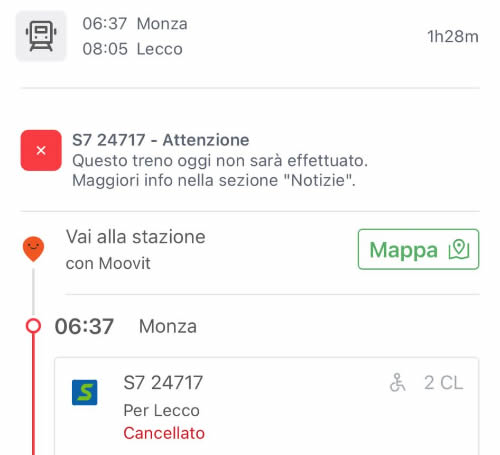Tap the blue S suburban line logo
The height and width of the screenshot is (455, 500).
pyautogui.click(x=85, y=392)
